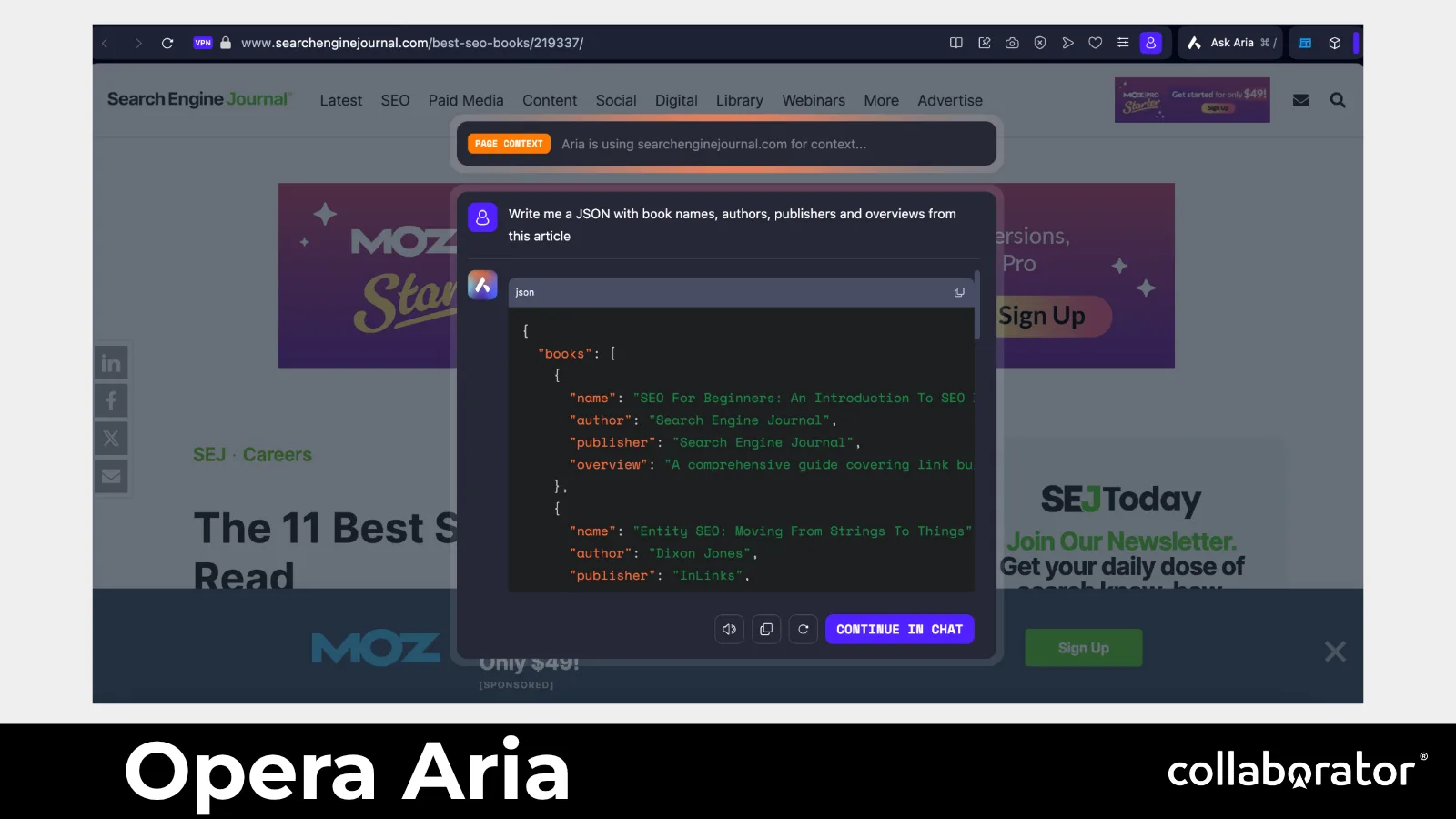Click the user avatar icon in Aria chat
This screenshot has width=1456, height=819.
482,217
